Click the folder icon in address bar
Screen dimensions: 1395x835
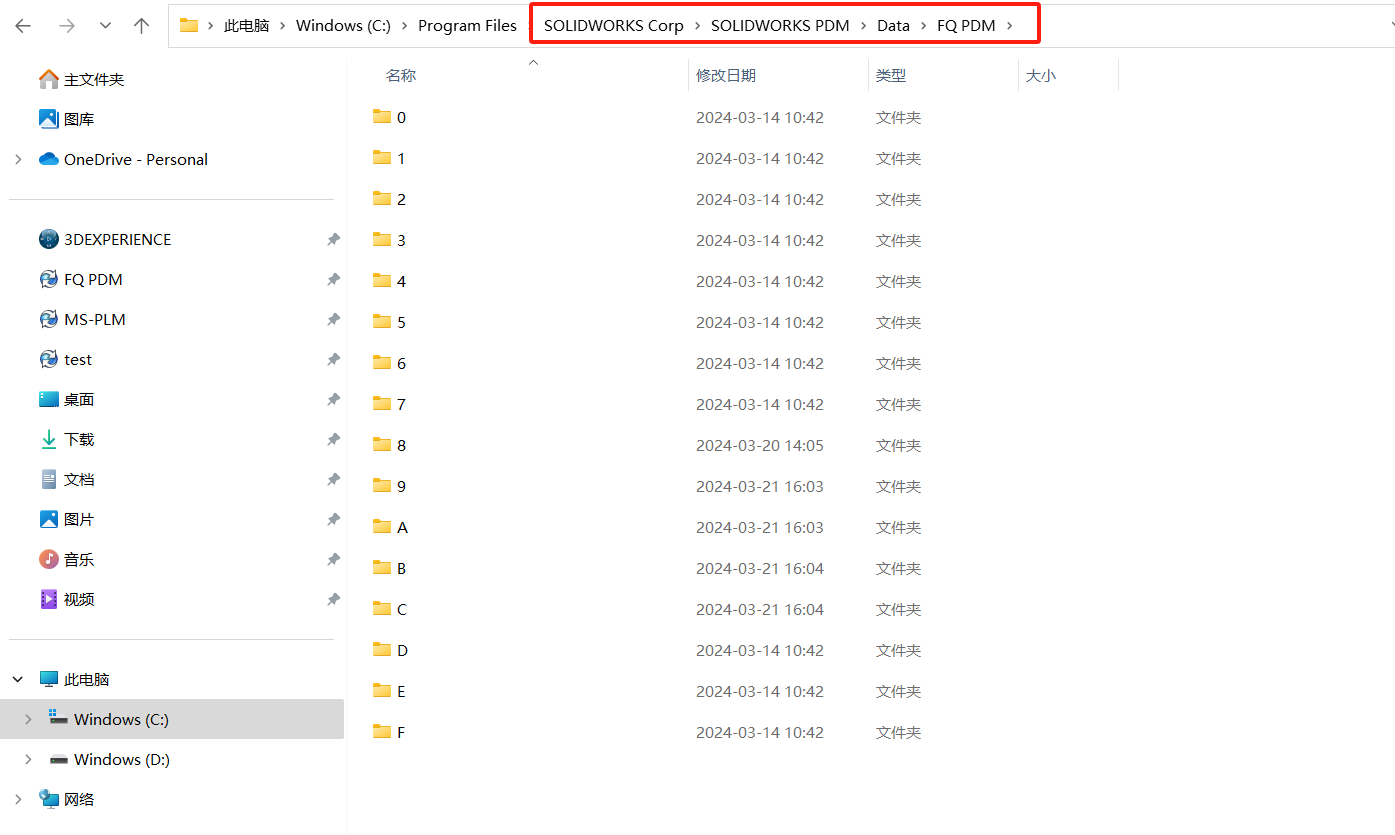coord(188,26)
